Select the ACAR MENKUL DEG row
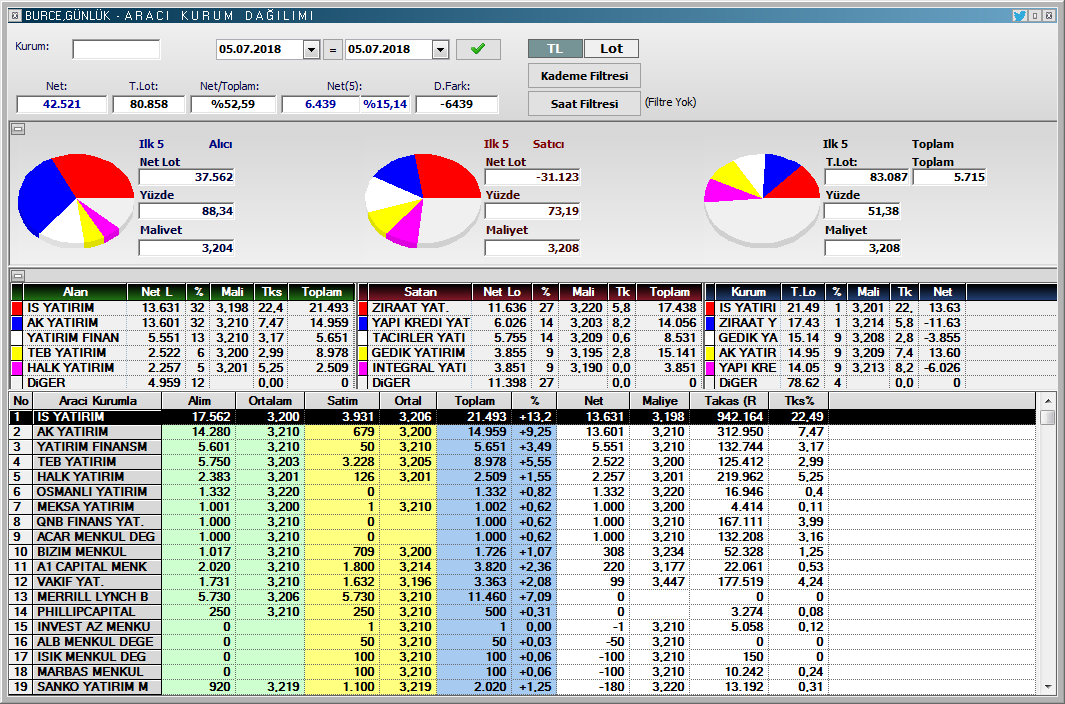1065x704 pixels. coord(522,536)
